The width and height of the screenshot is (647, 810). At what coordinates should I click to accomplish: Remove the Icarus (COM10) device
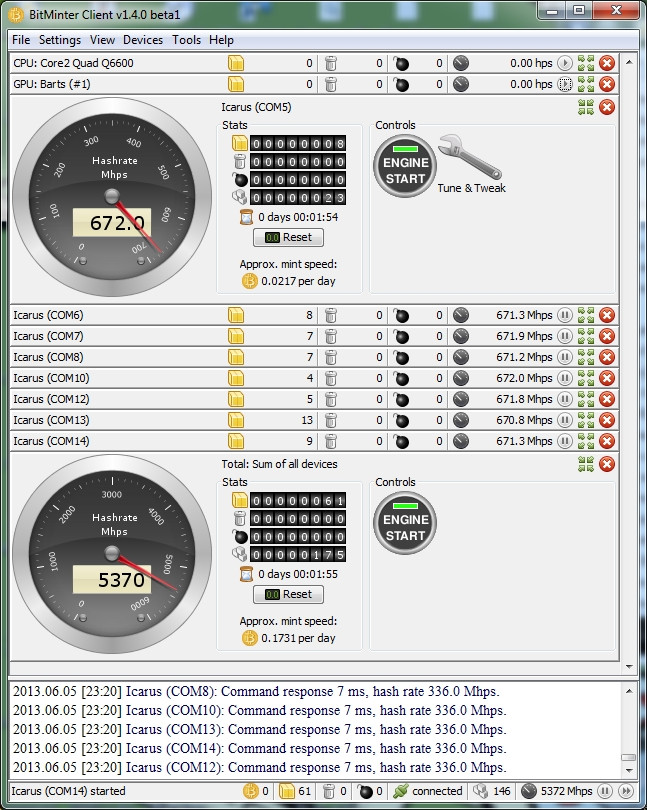pyautogui.click(x=607, y=378)
